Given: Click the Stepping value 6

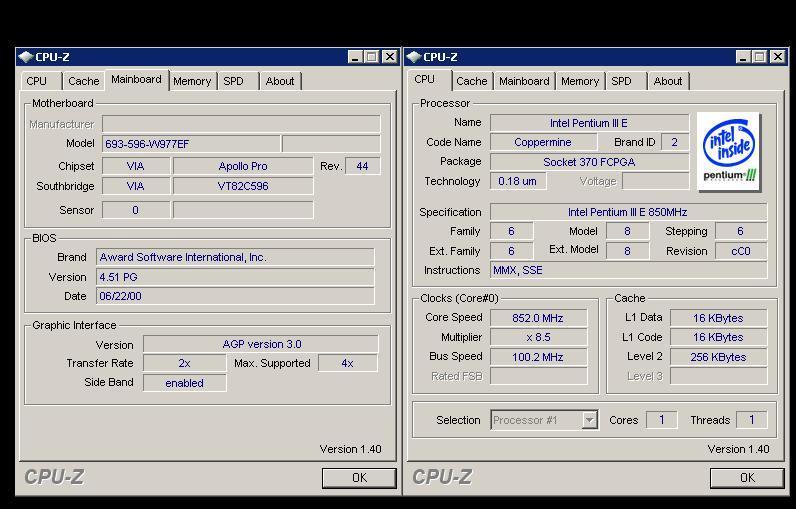Looking at the screenshot, I should [741, 231].
